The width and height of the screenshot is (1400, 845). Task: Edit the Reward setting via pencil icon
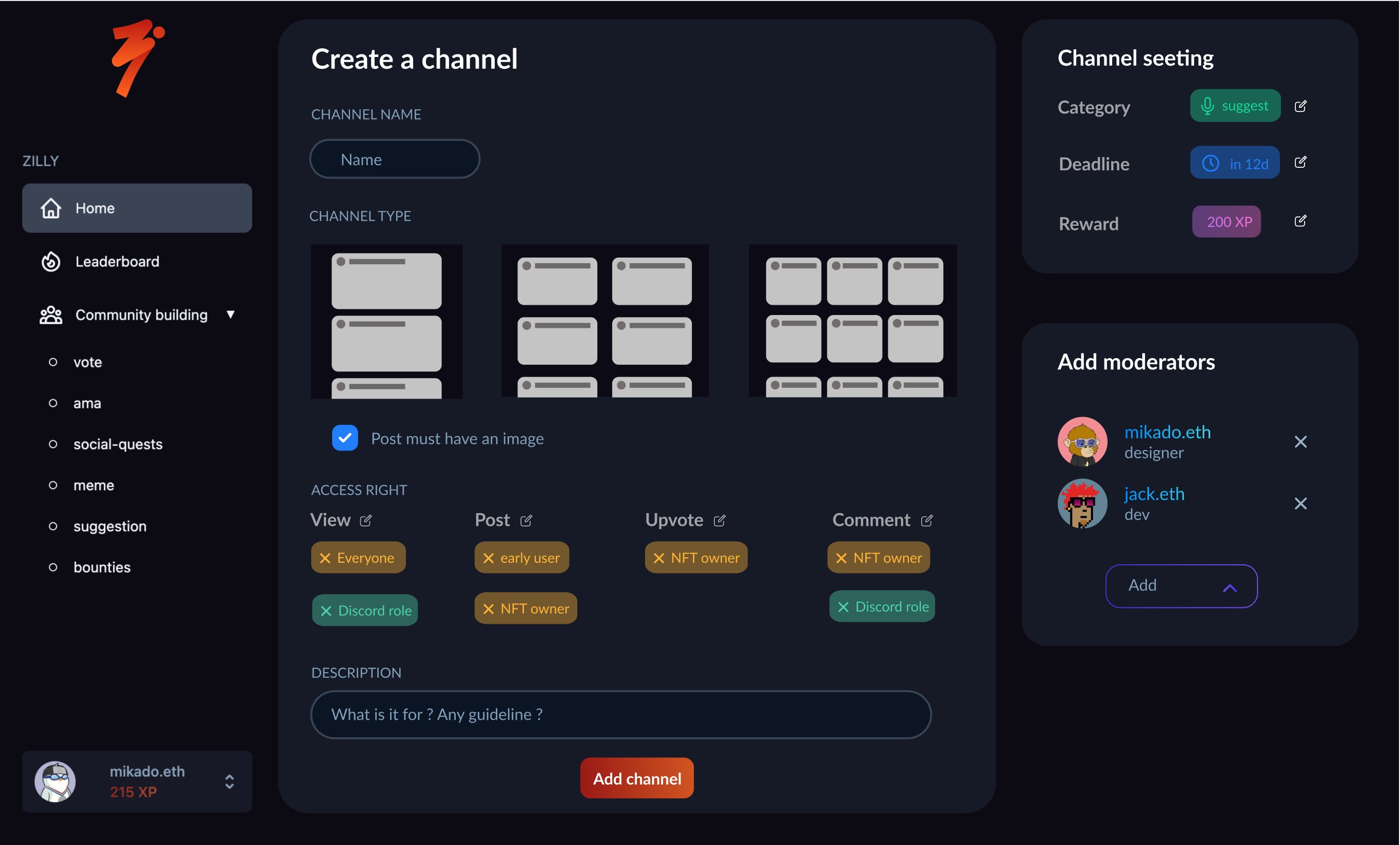coord(1300,221)
